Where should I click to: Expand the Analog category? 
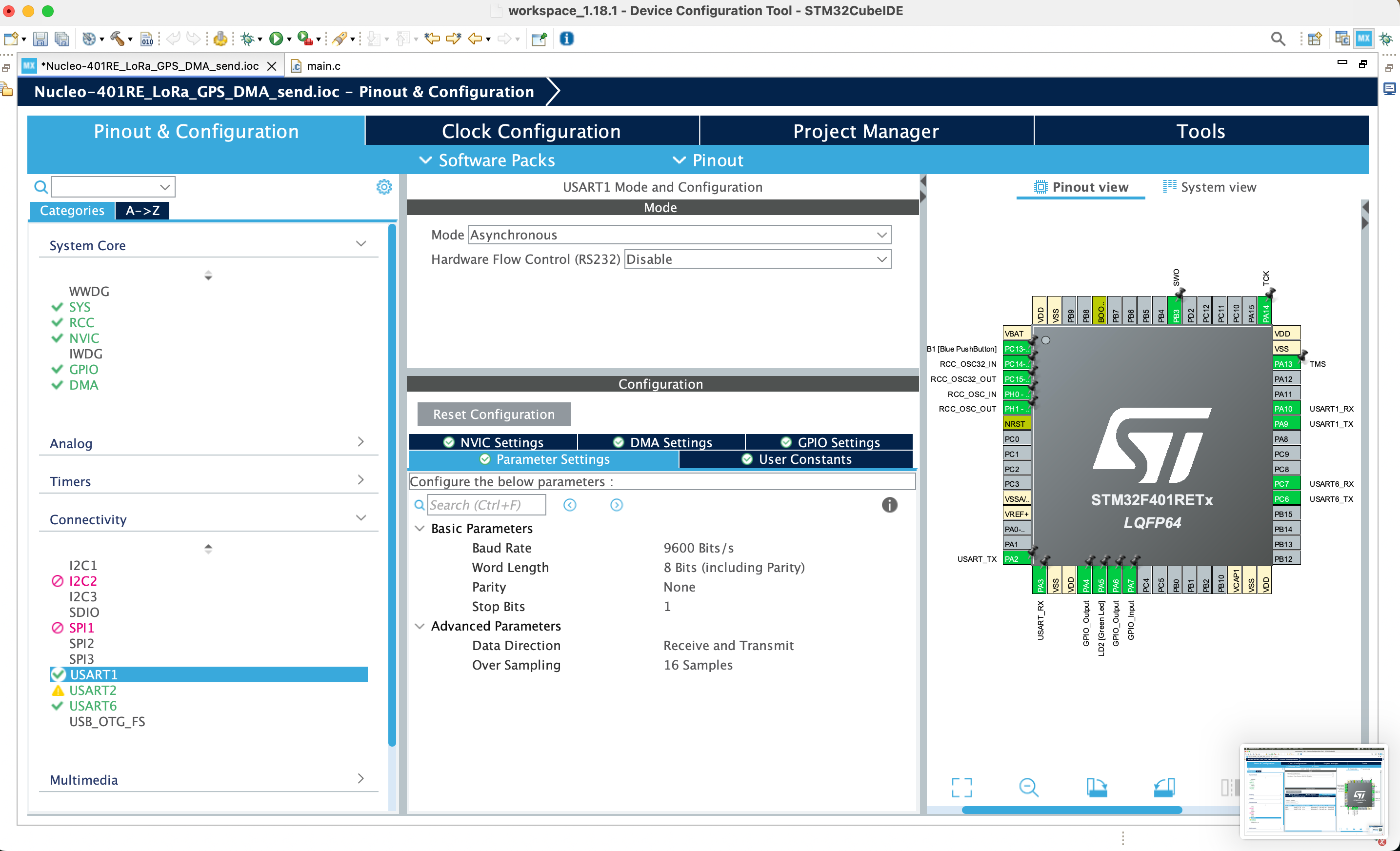pyautogui.click(x=361, y=442)
